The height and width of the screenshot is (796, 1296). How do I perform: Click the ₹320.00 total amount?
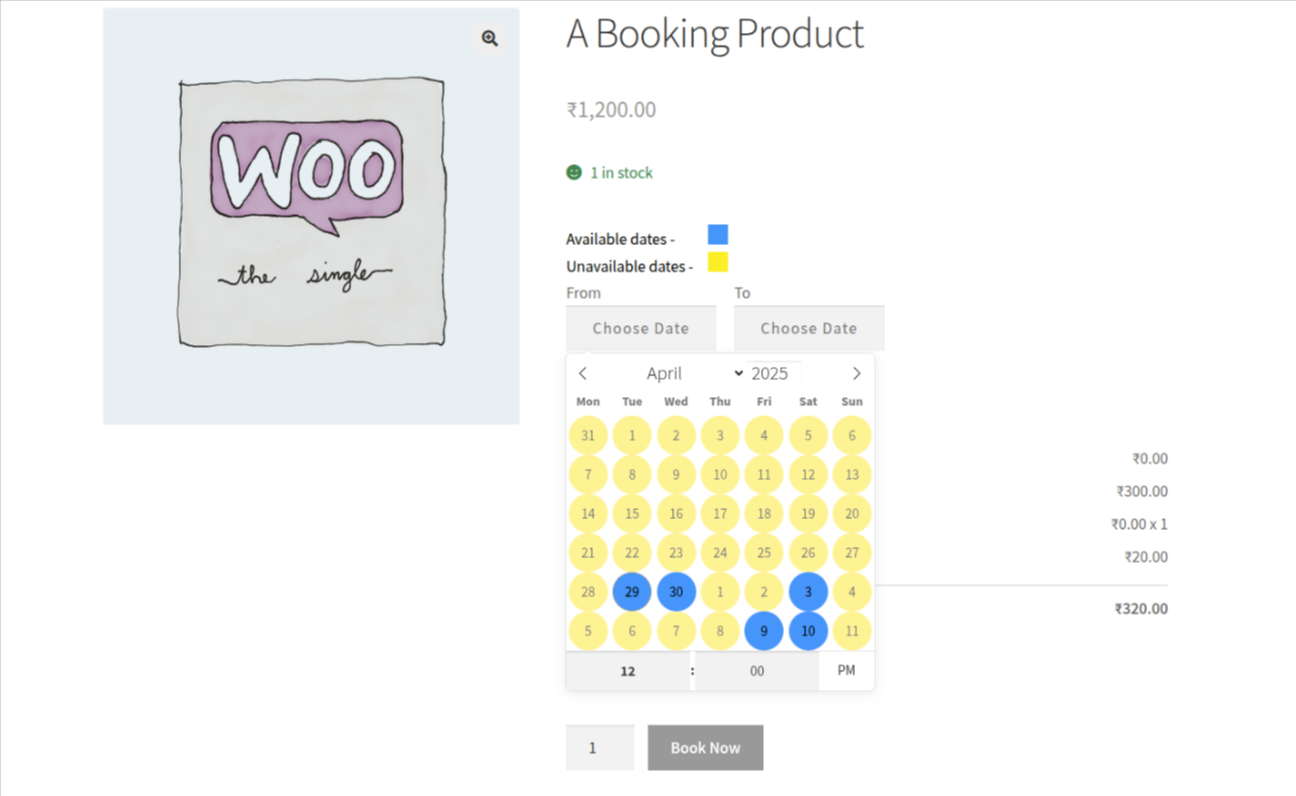[x=1141, y=609]
